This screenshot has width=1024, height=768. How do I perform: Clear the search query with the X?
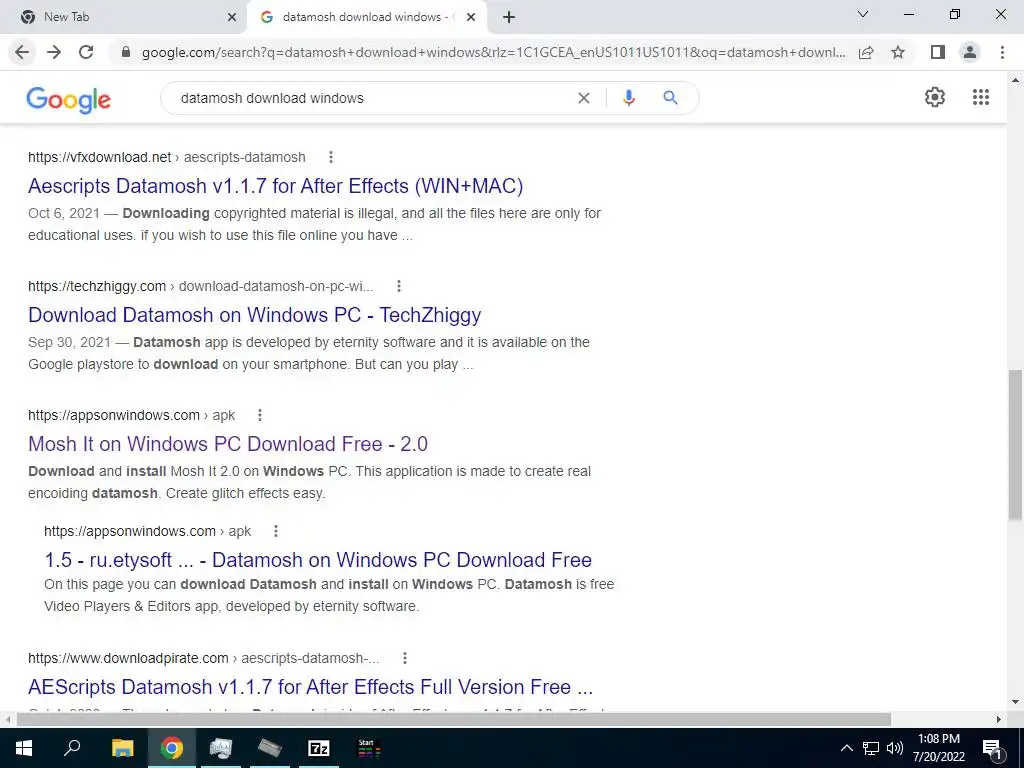click(584, 98)
